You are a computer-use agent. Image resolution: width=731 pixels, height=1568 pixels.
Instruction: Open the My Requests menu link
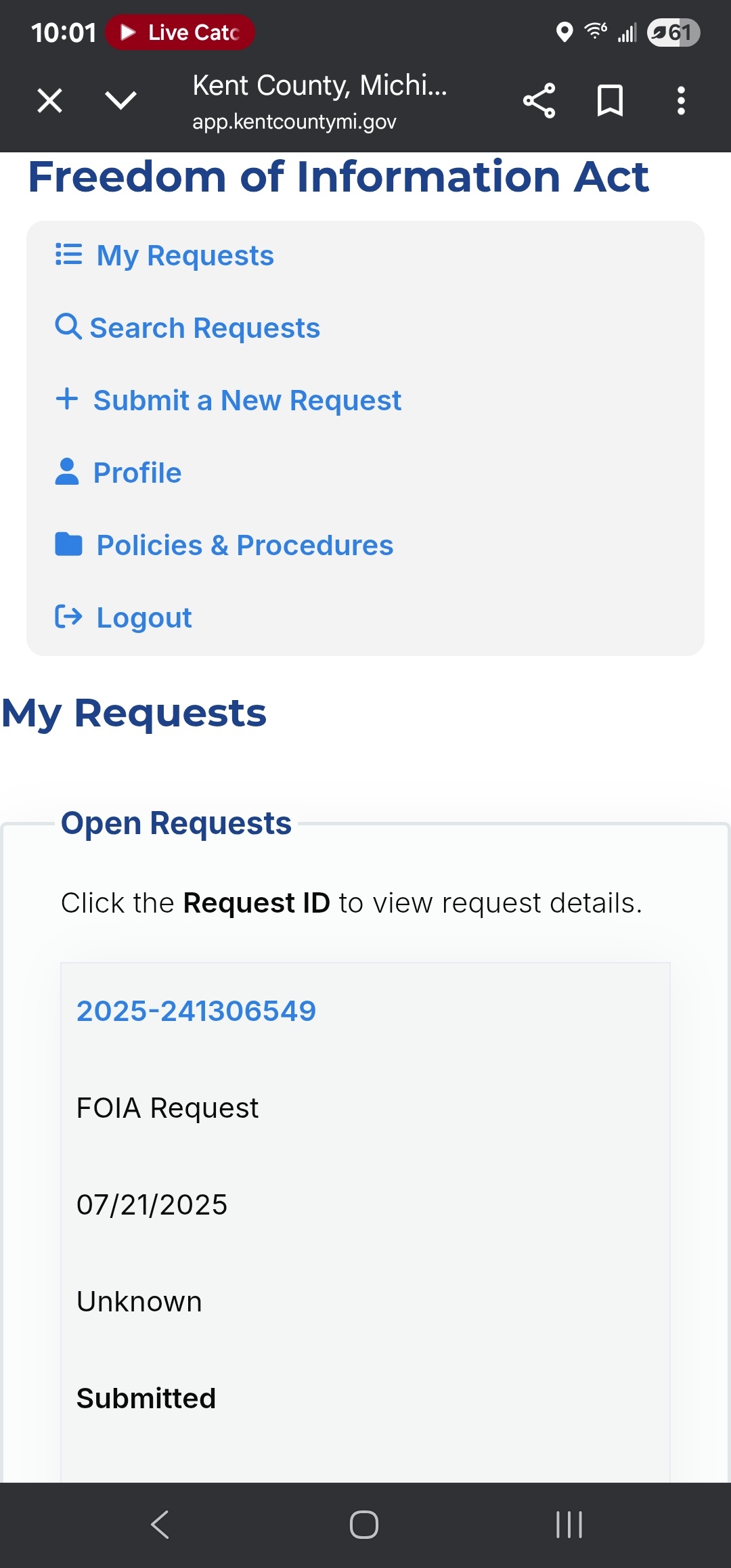coord(185,256)
